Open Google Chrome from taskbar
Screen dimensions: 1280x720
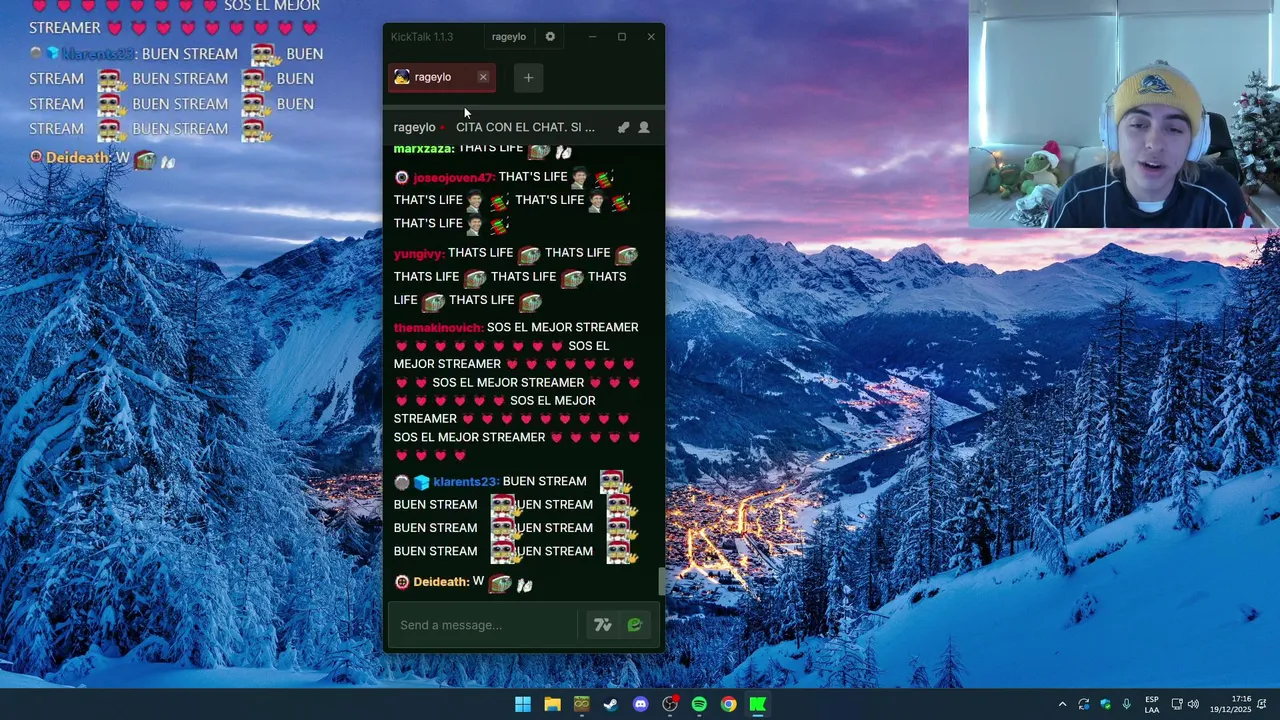(x=729, y=705)
